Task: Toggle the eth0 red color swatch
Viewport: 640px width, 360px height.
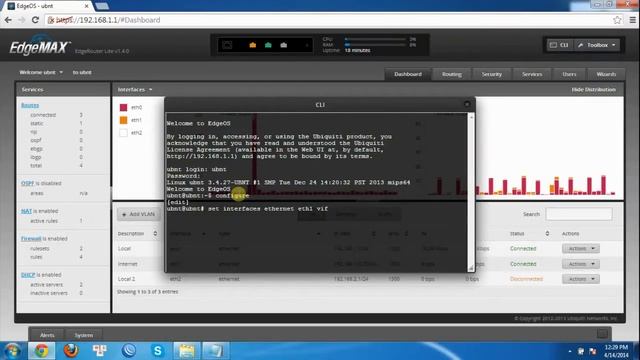Action: tap(123, 107)
